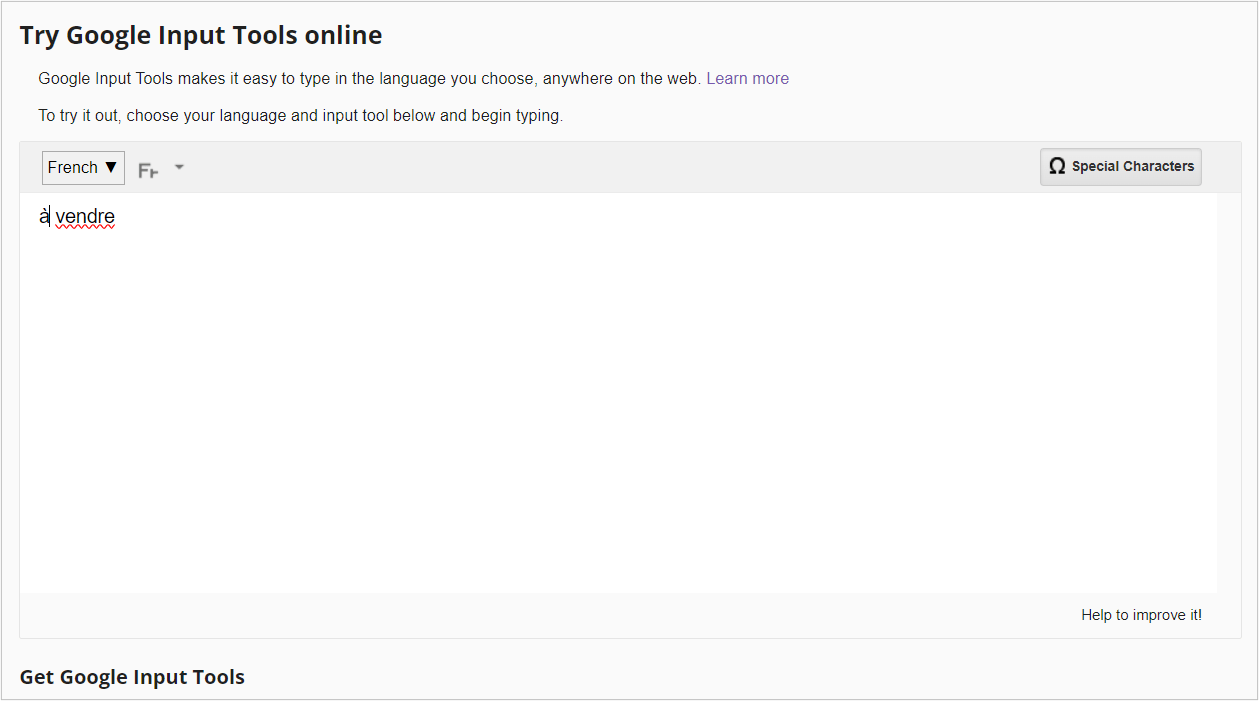Screen dimensions: 1259x701
Task: Click the "Try Google Input Tools online" heading
Action: (201, 36)
